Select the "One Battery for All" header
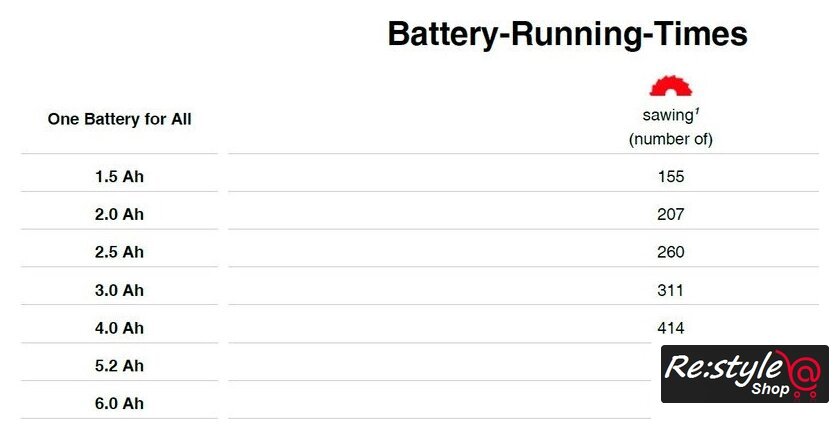839x439 pixels. coord(120,119)
